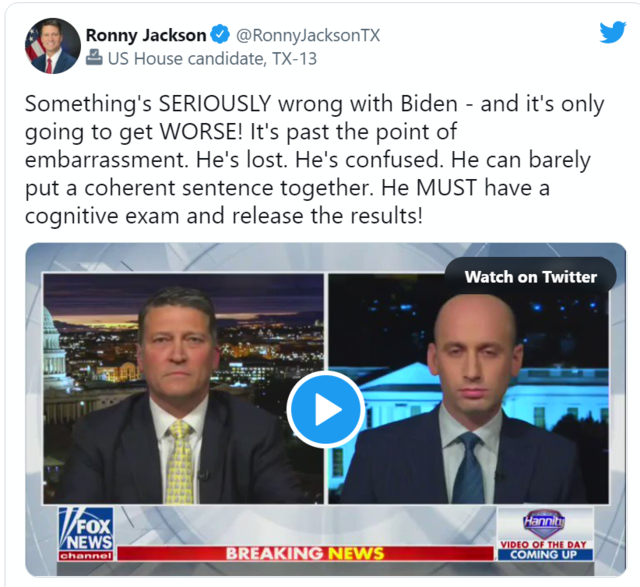
Task: Click the blue verified checkmark badge
Action: [220, 35]
